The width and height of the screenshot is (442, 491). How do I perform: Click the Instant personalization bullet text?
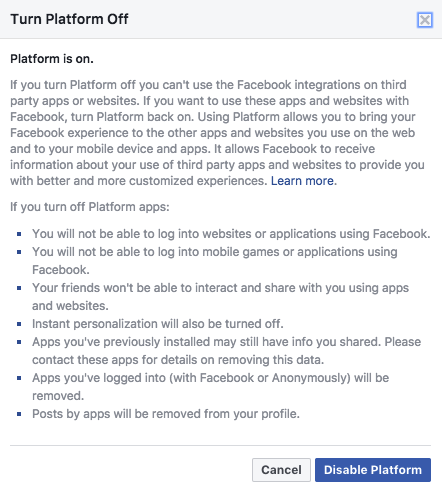pos(158,324)
